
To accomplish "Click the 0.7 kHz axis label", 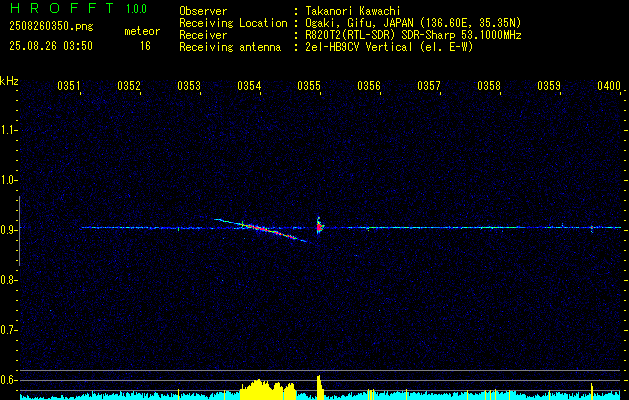I will coord(8,330).
